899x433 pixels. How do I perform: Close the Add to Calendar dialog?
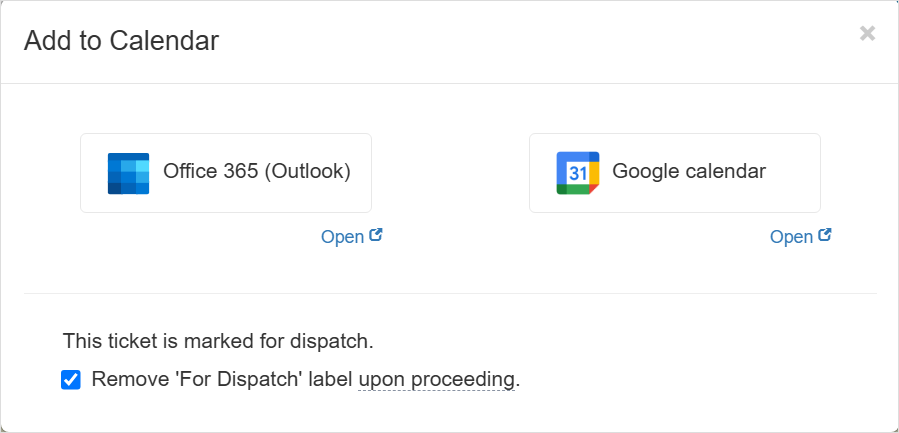pos(867,33)
